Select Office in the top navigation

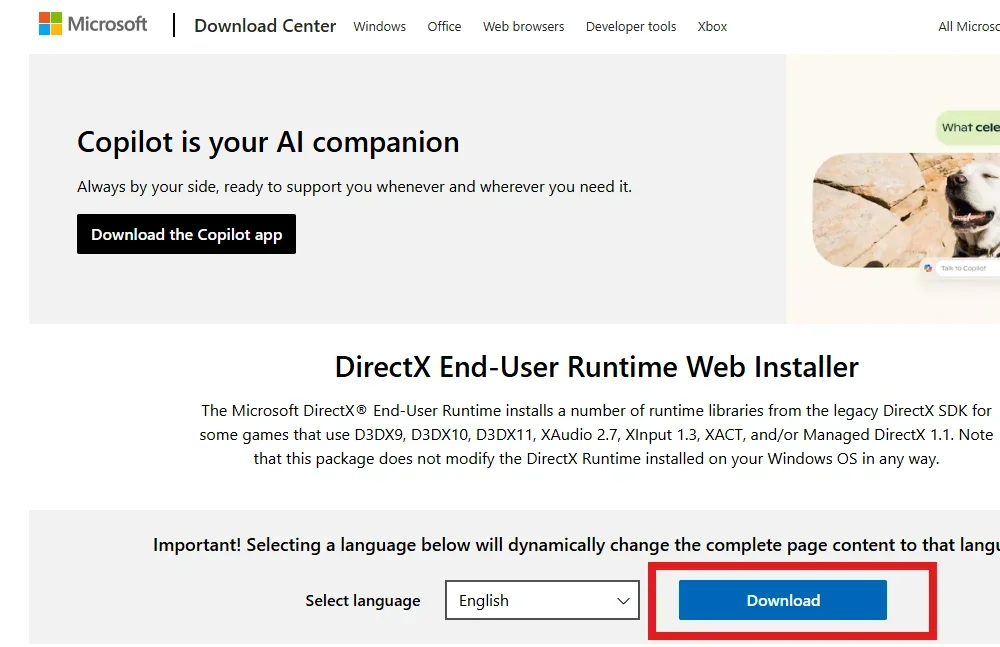pyautogui.click(x=444, y=27)
